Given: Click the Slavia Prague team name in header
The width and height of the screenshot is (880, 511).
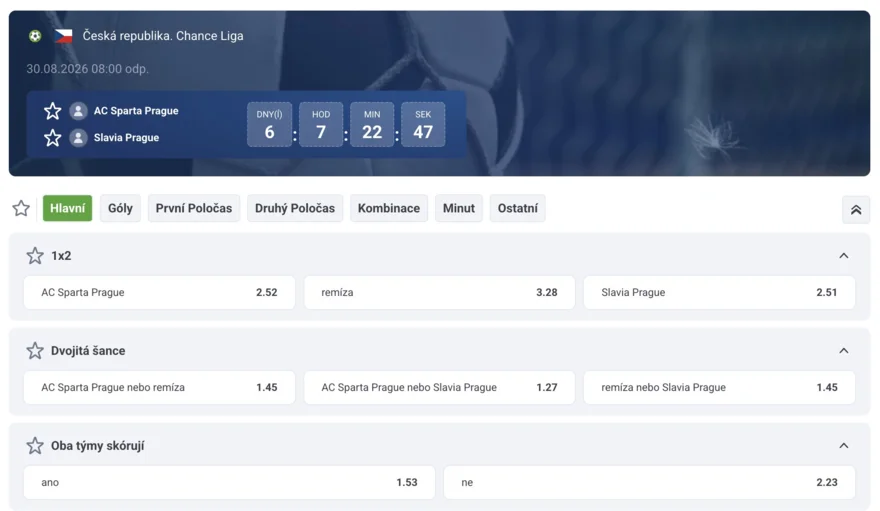Looking at the screenshot, I should 126,138.
